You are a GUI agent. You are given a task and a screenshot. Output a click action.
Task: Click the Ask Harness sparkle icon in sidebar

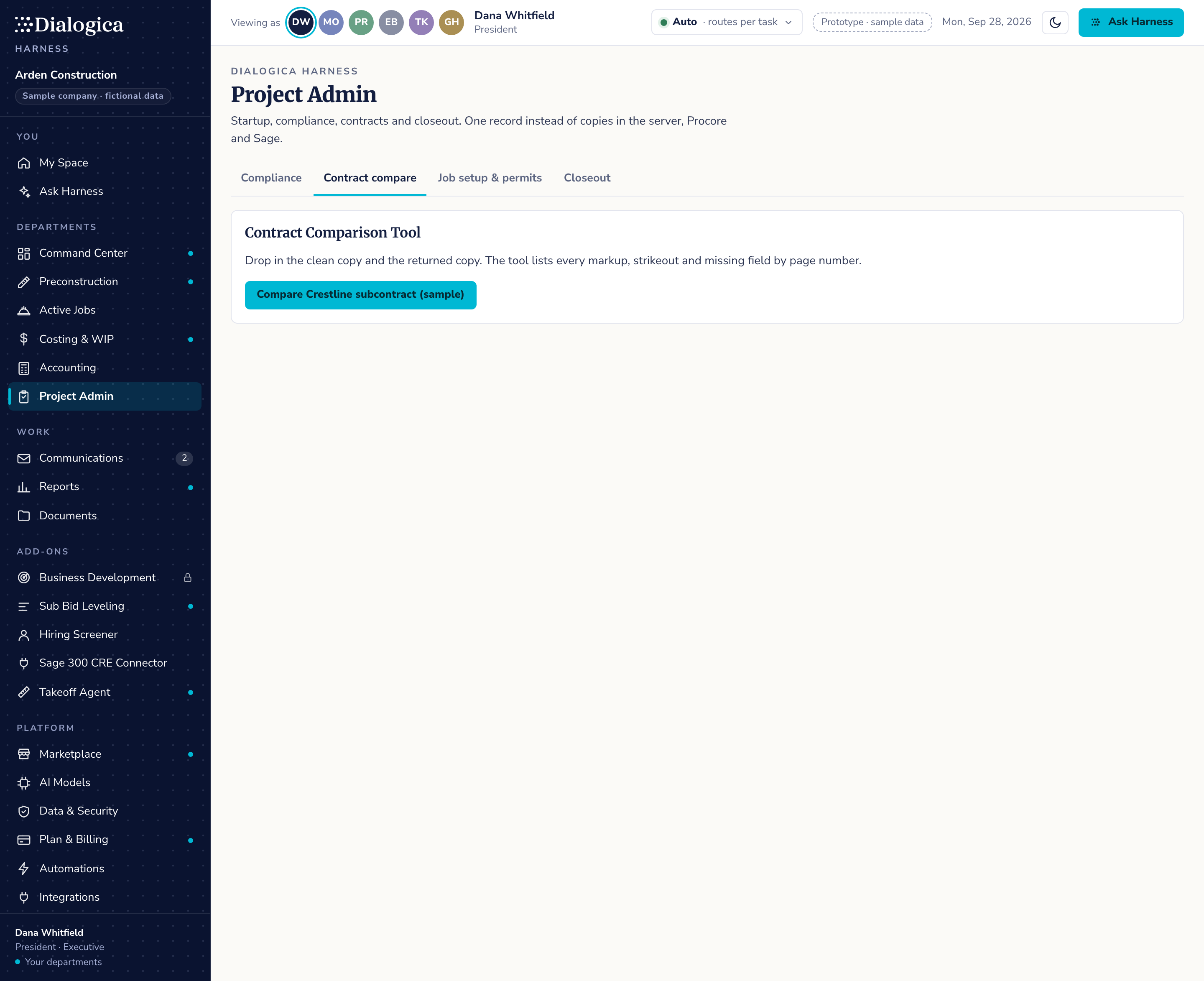pos(24,192)
